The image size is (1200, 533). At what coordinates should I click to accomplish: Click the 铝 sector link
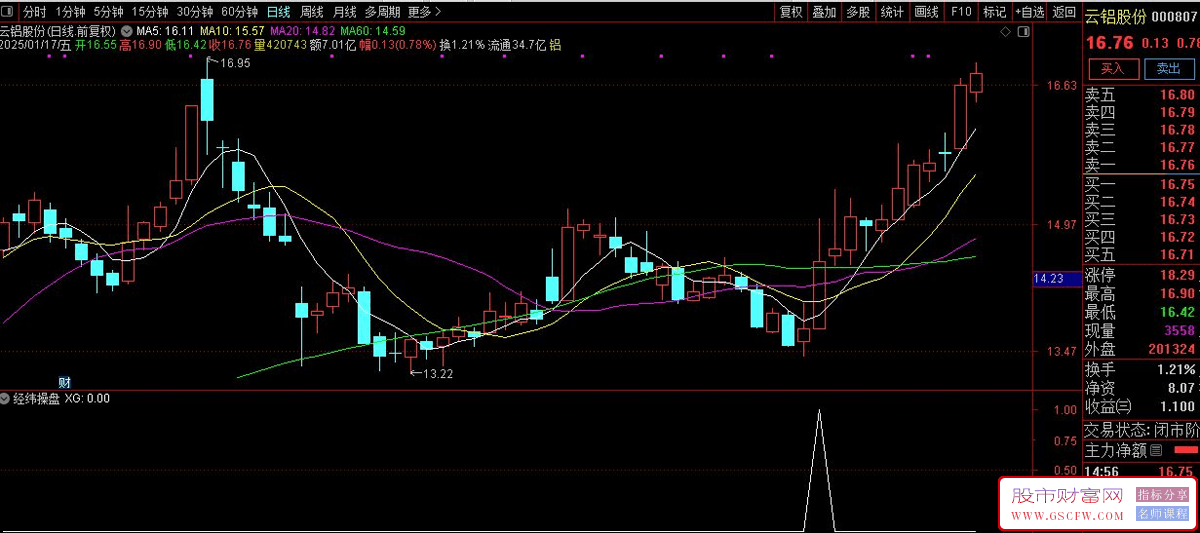tap(555, 45)
